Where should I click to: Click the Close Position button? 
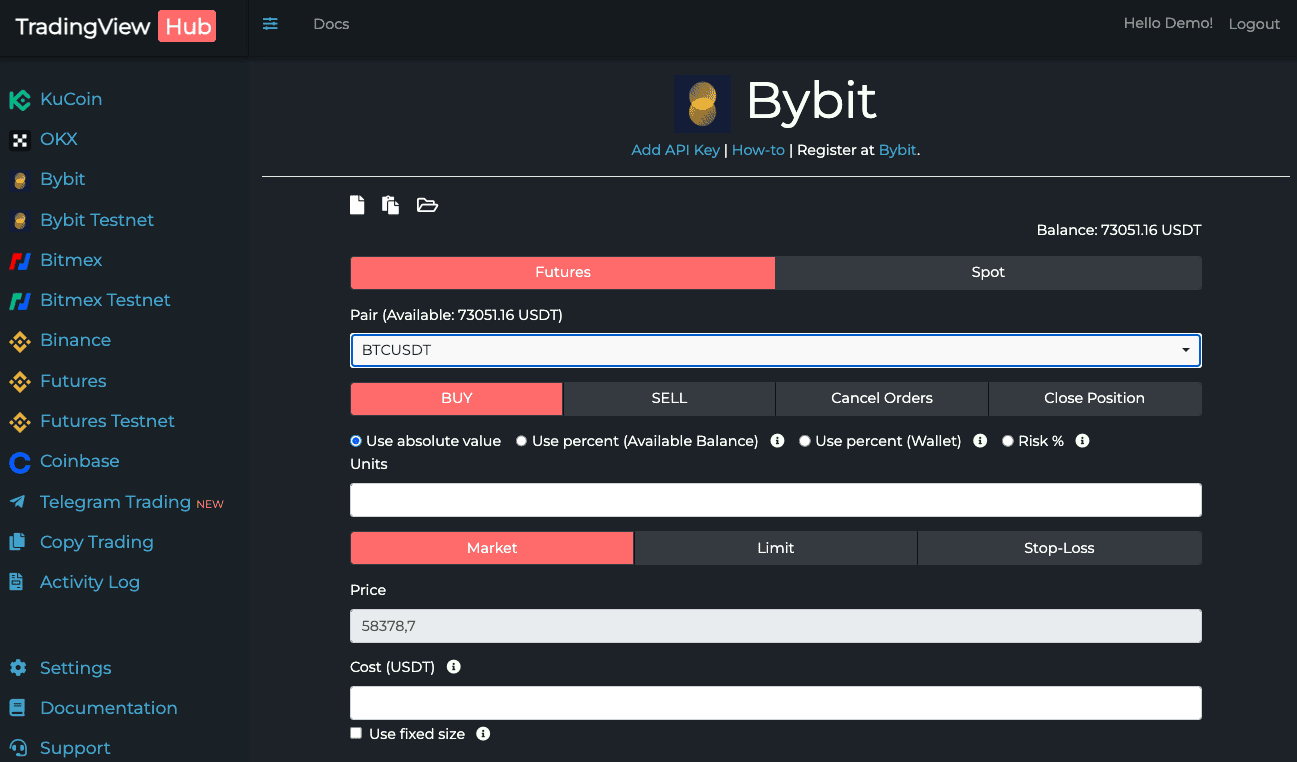pyautogui.click(x=1095, y=398)
